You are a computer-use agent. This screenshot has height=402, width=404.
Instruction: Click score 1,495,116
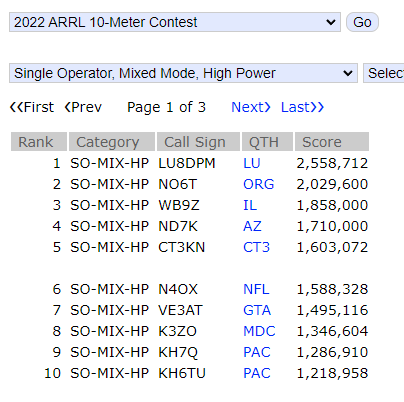332,310
